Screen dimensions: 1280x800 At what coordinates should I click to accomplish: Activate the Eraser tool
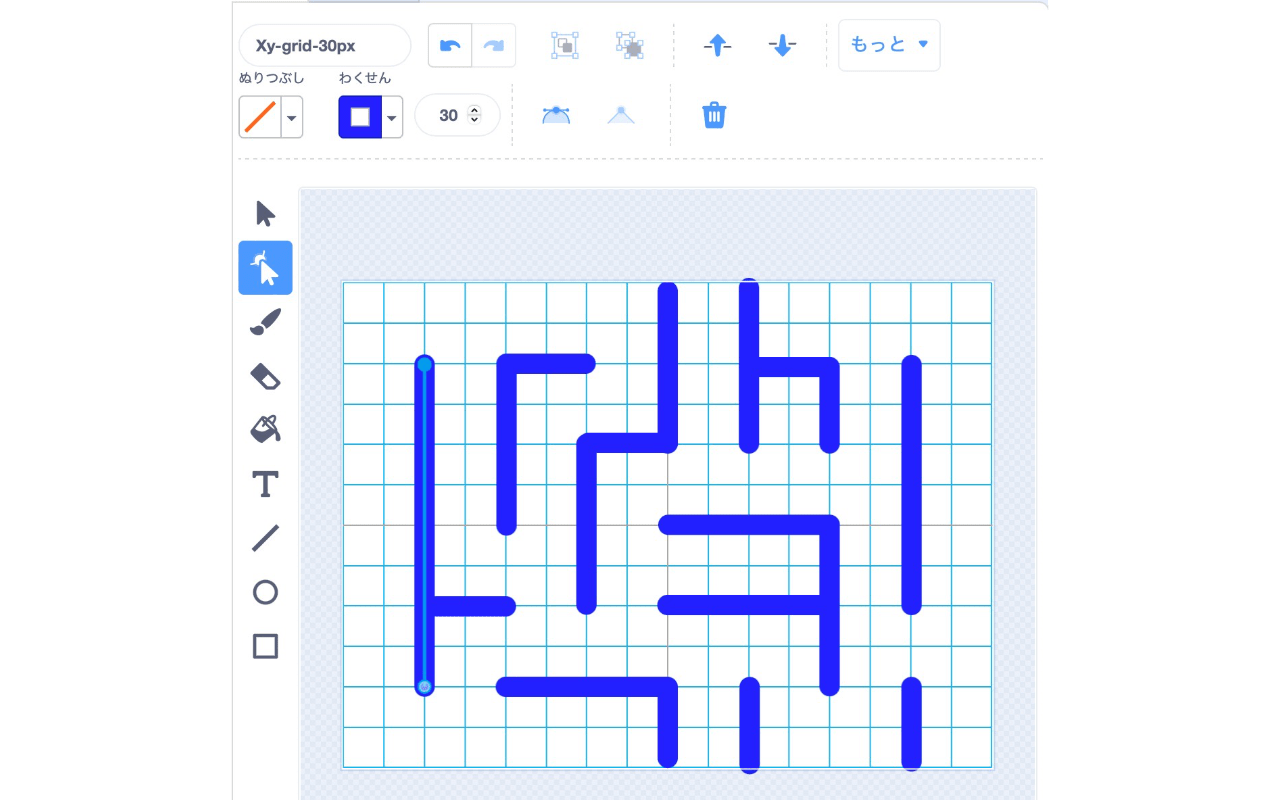coord(265,376)
